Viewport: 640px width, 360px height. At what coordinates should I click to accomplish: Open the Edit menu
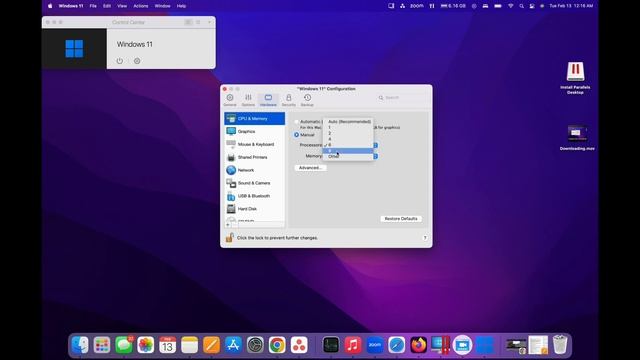point(107,6)
